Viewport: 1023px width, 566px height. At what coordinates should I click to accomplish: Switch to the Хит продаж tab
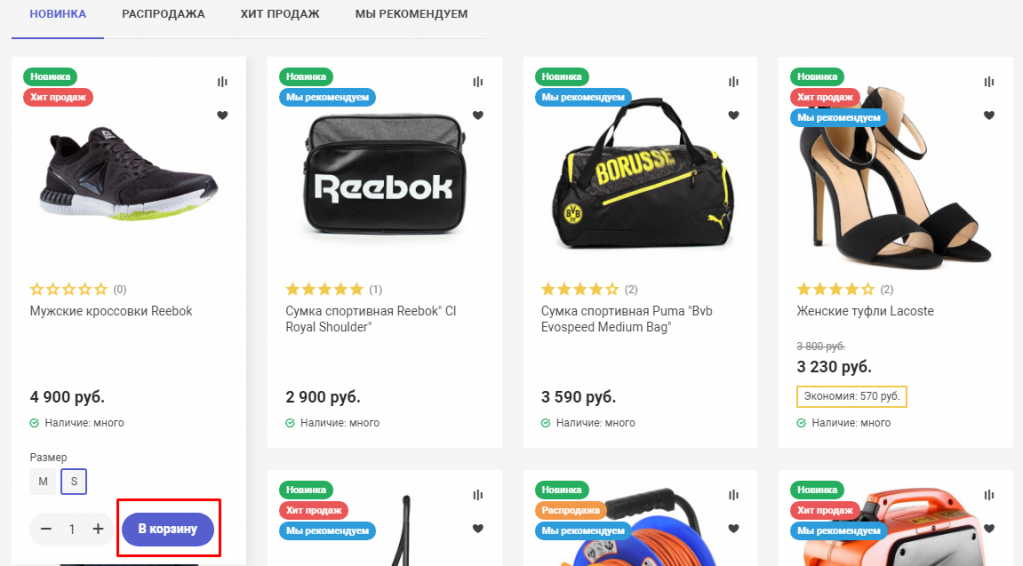tap(280, 14)
